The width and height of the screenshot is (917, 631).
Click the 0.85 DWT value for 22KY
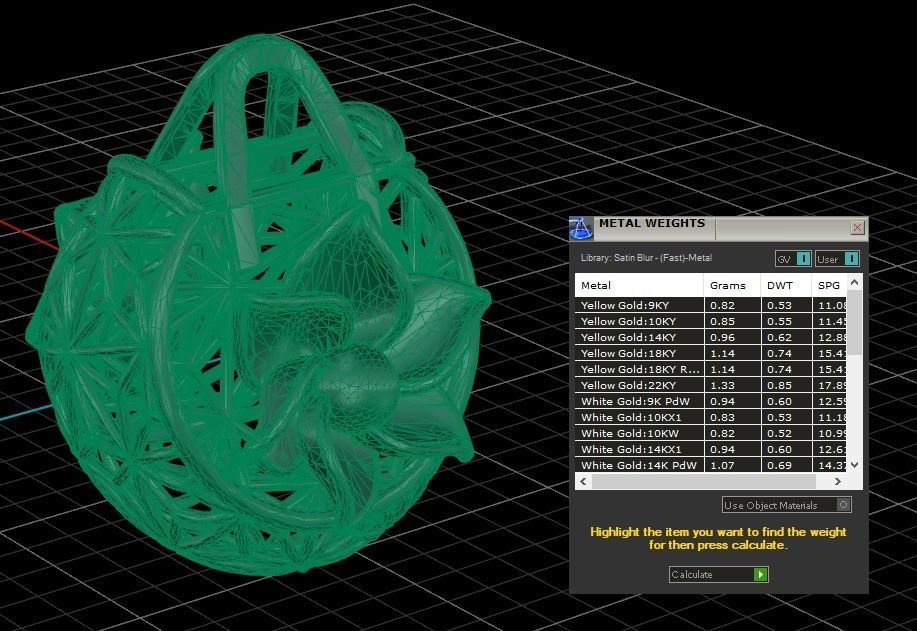pos(780,385)
